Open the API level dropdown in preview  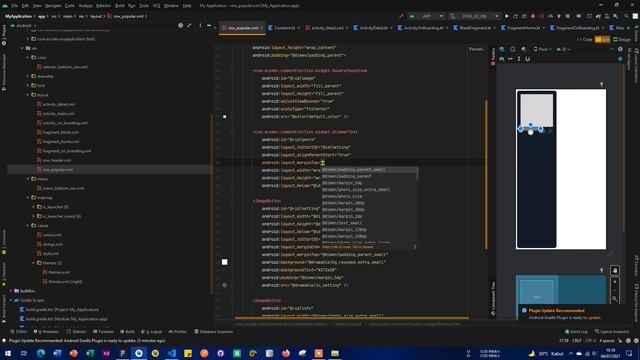click(x=564, y=49)
